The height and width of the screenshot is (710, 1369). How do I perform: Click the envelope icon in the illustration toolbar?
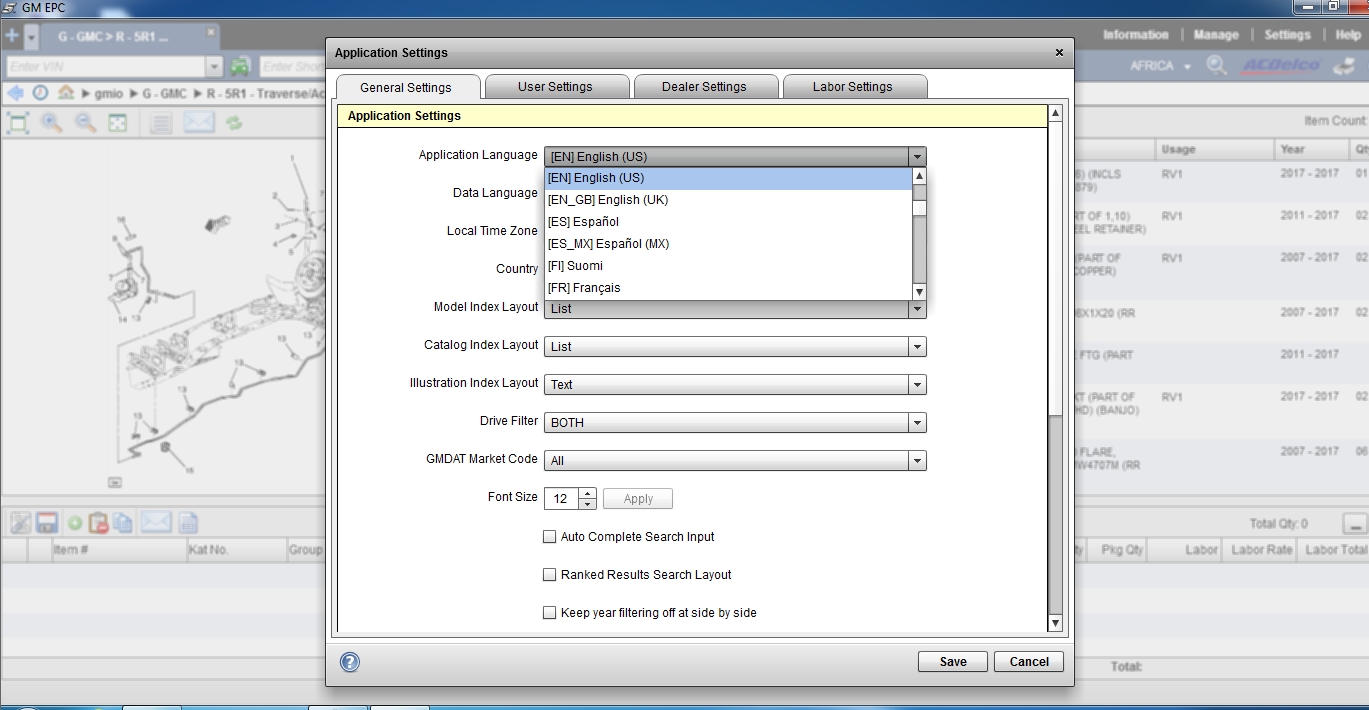[x=199, y=123]
